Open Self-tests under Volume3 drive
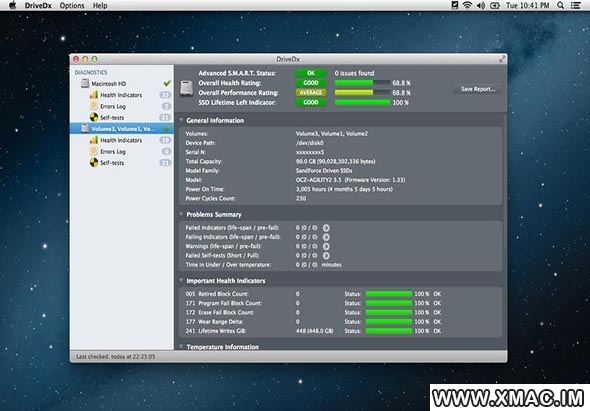The width and height of the screenshot is (590, 411). [x=112, y=163]
